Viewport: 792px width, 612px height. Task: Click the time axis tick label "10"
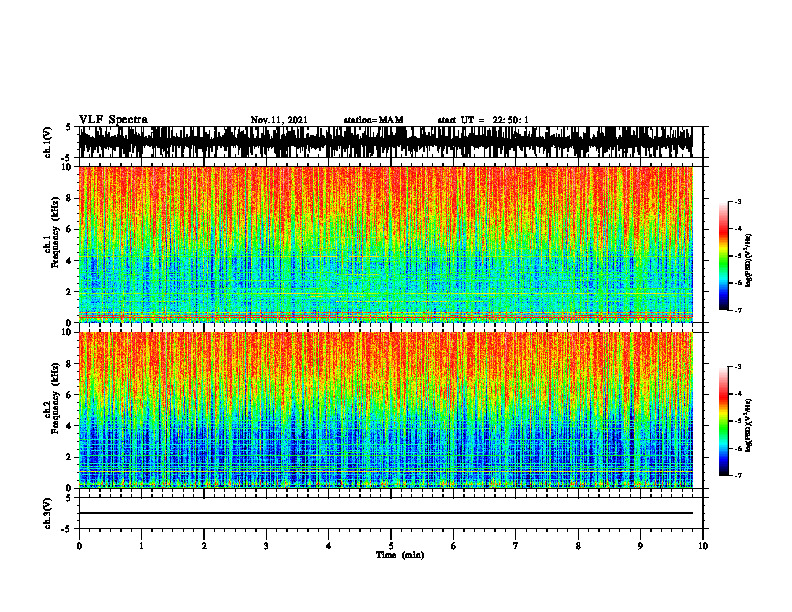click(703, 546)
